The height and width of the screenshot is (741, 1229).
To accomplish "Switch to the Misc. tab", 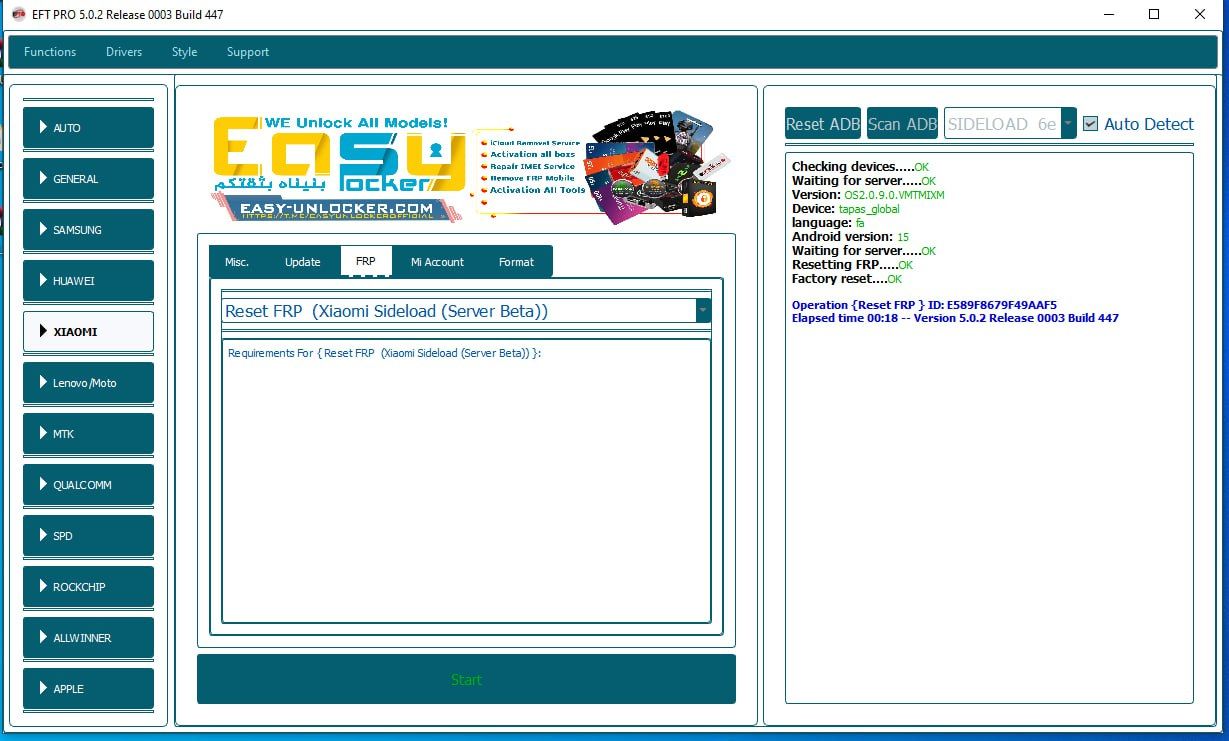I will [x=237, y=262].
